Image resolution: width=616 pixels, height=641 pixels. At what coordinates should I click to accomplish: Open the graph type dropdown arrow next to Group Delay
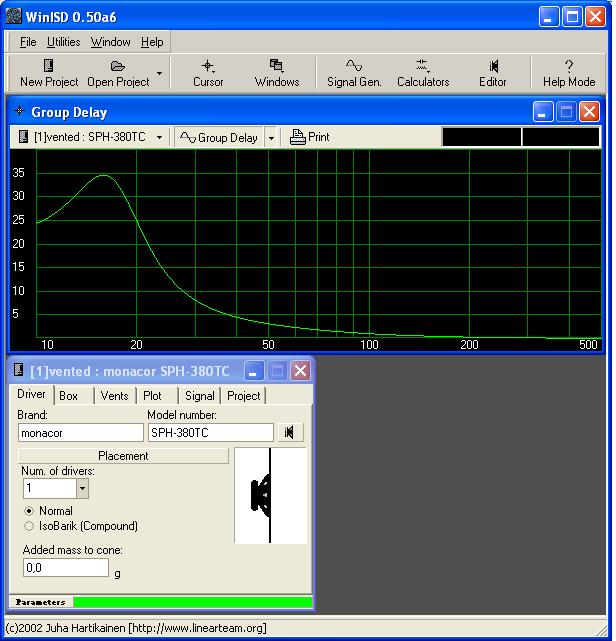tap(271, 138)
